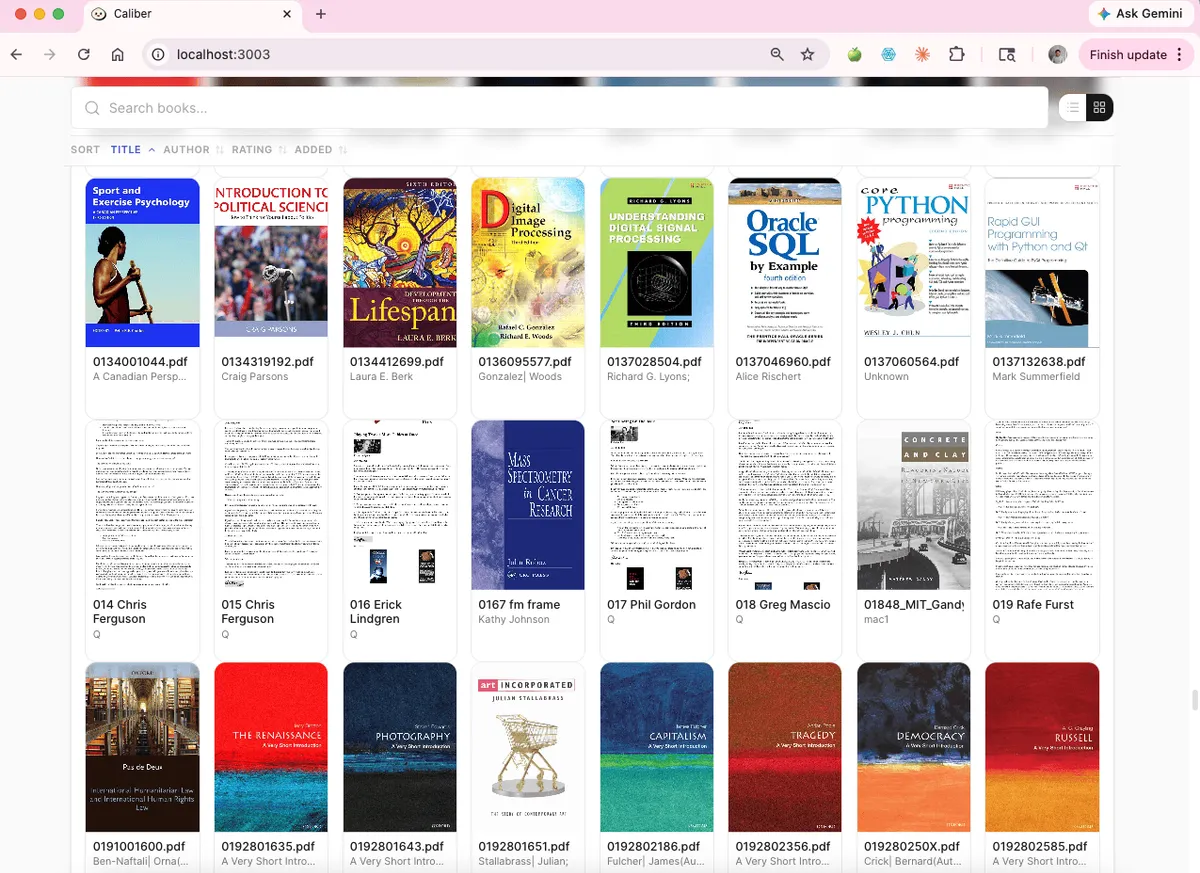Sort books by Rating

click(259, 150)
